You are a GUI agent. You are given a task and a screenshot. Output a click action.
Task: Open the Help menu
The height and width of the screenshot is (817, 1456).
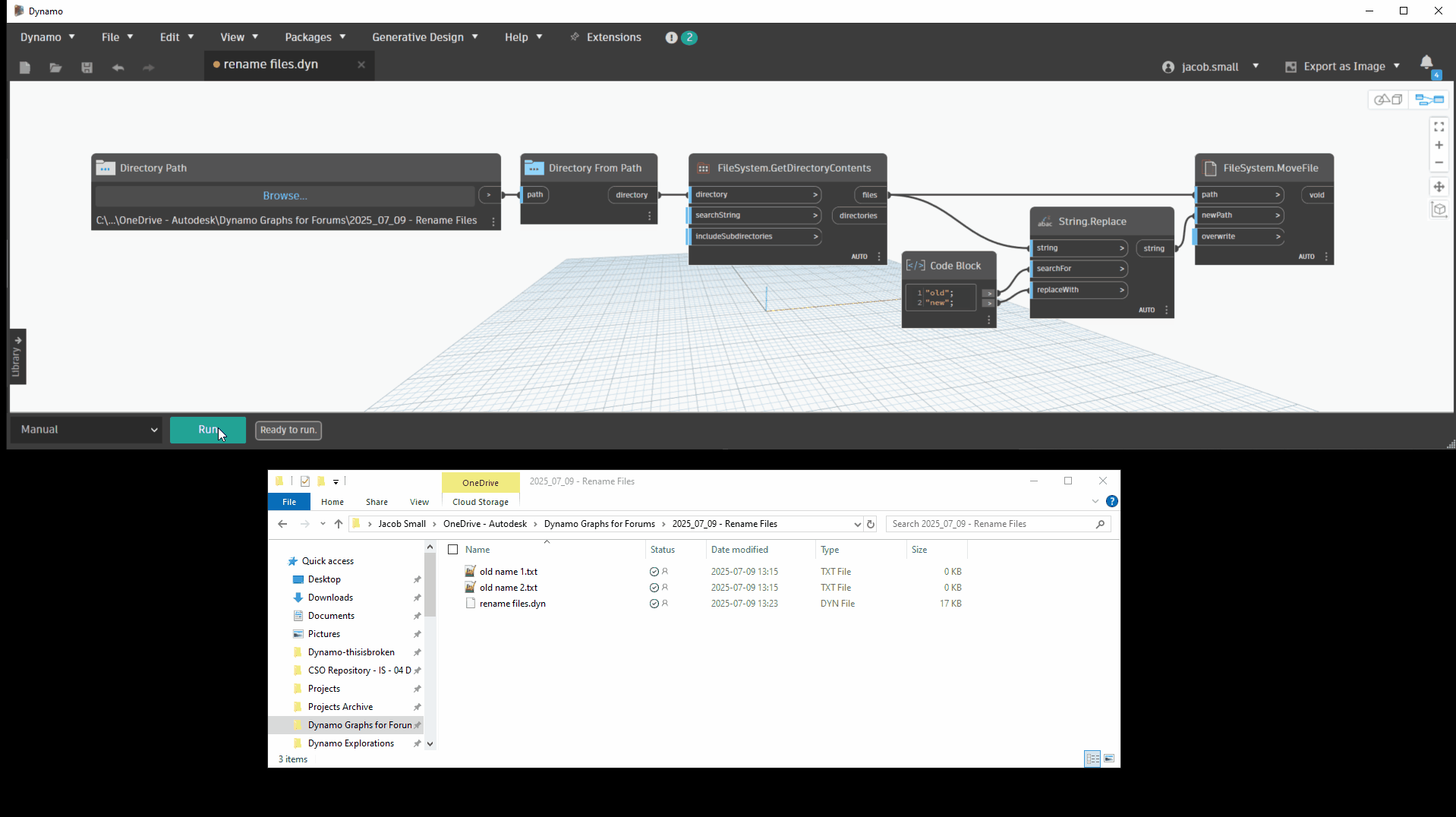pos(524,37)
